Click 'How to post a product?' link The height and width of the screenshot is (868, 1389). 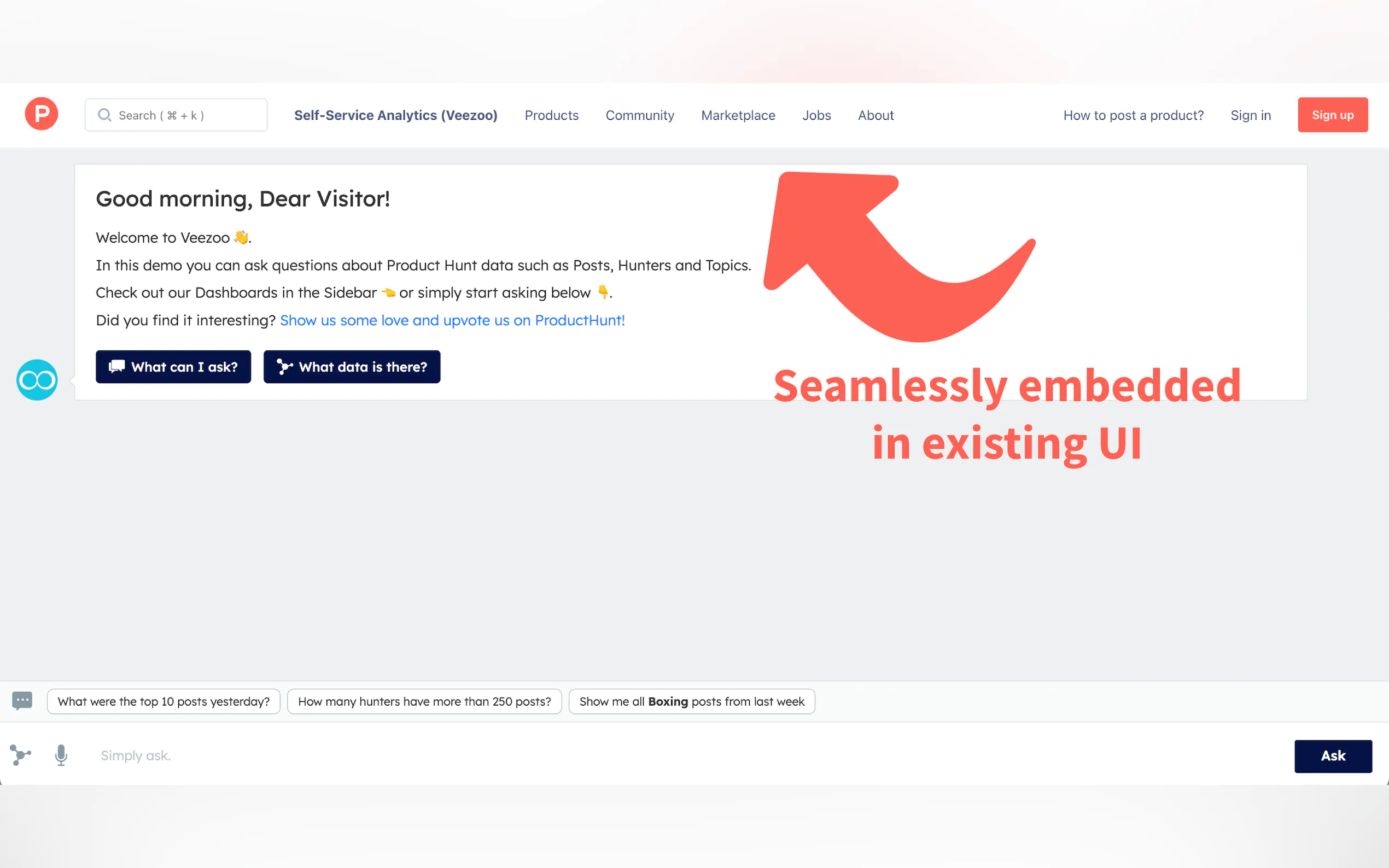coord(1133,115)
